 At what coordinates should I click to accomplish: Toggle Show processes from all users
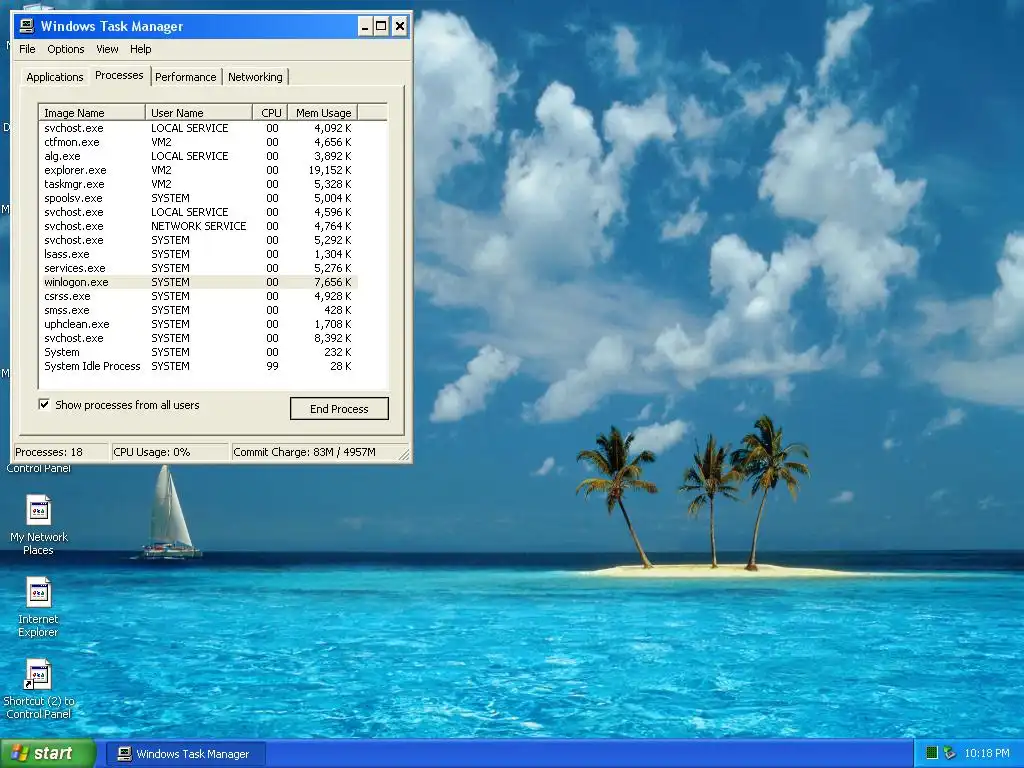point(44,404)
